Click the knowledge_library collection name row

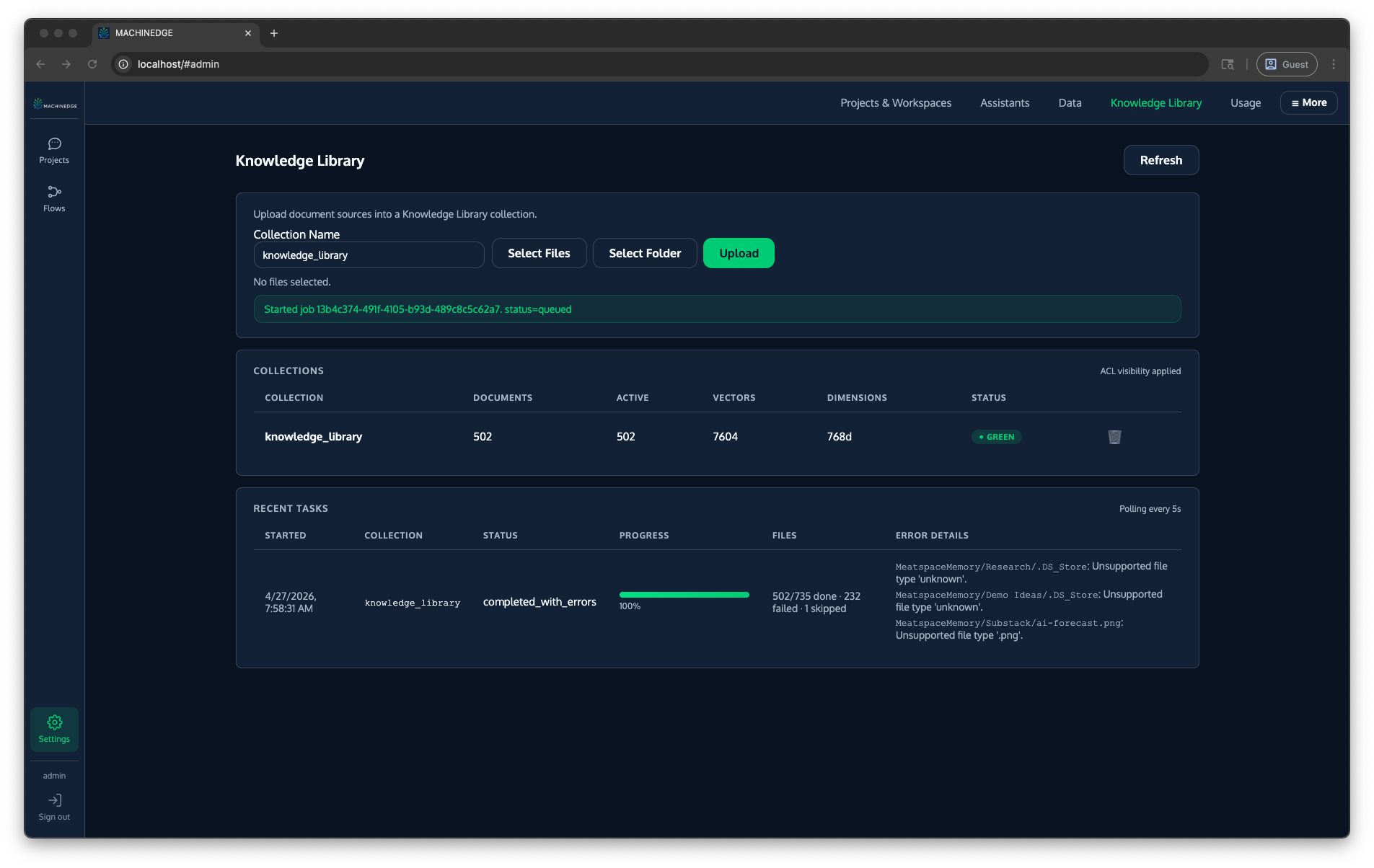pos(313,437)
